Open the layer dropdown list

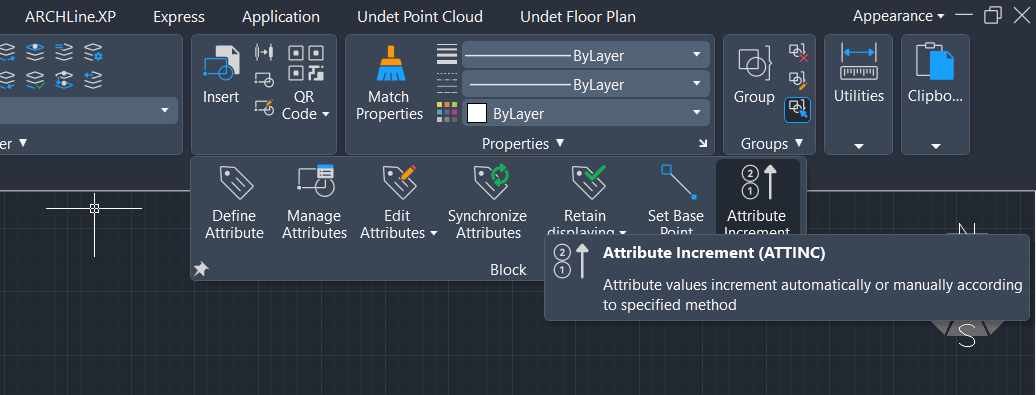(165, 110)
